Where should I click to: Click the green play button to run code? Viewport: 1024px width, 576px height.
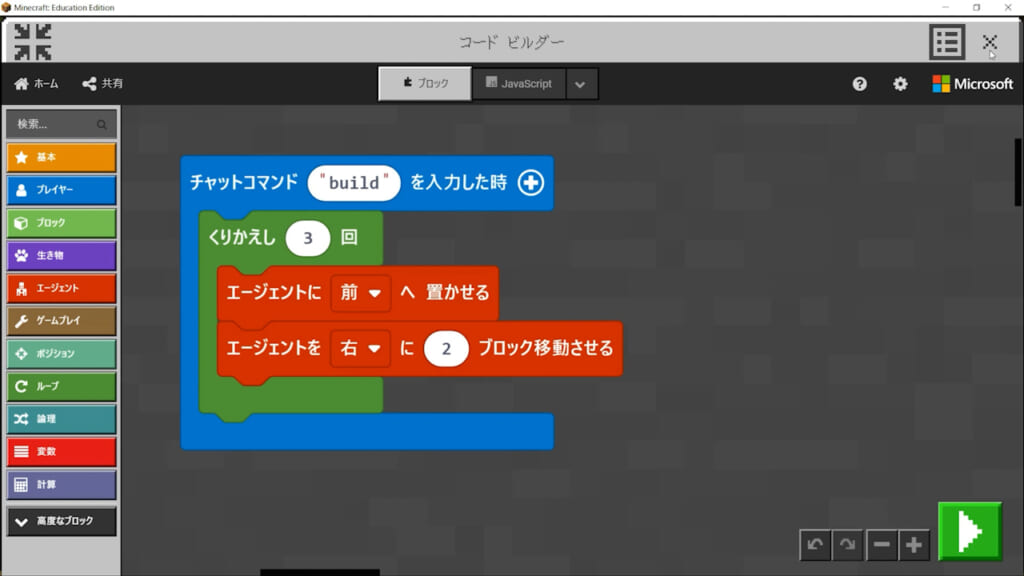pos(969,531)
